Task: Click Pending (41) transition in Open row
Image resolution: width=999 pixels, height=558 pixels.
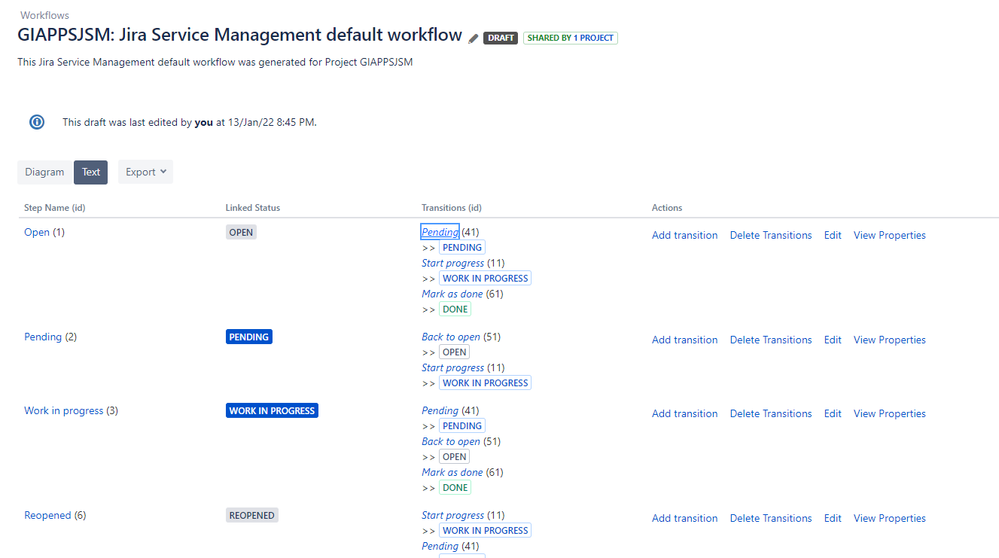Action: click(440, 232)
